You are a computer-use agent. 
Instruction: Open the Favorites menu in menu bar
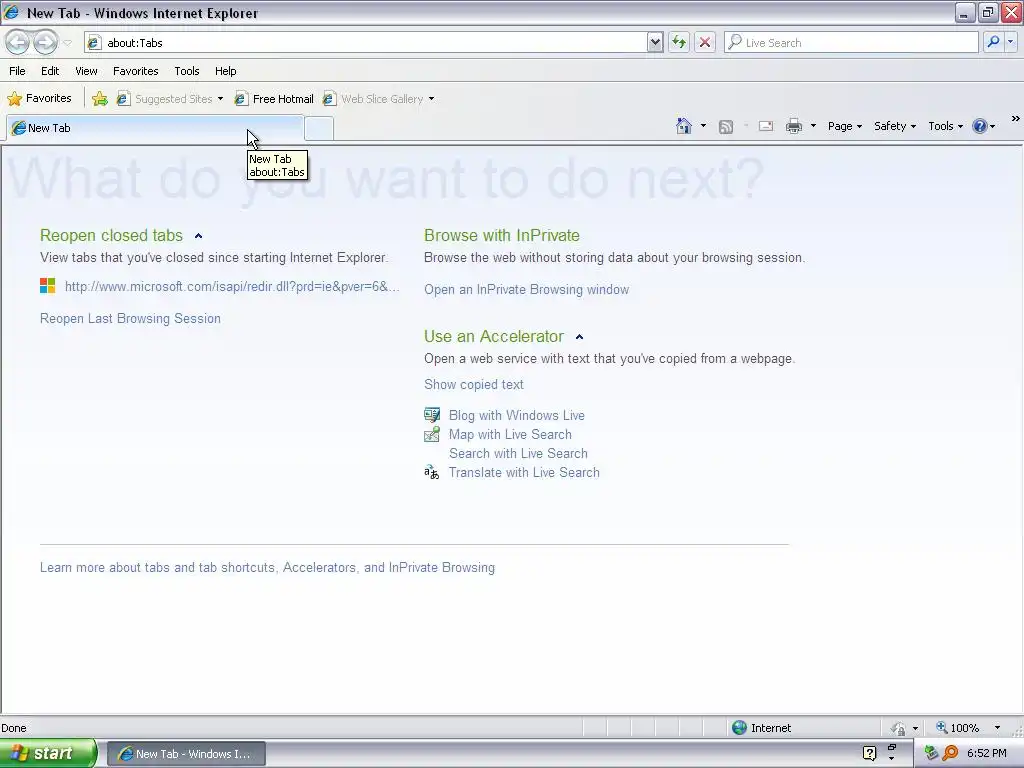[136, 71]
